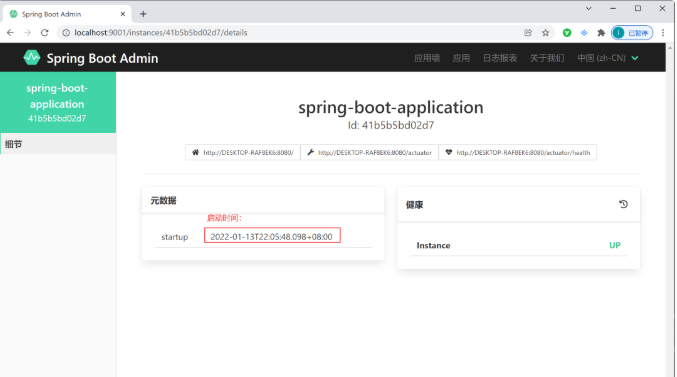Click the Spring Boot Admin brand text

pos(102,58)
